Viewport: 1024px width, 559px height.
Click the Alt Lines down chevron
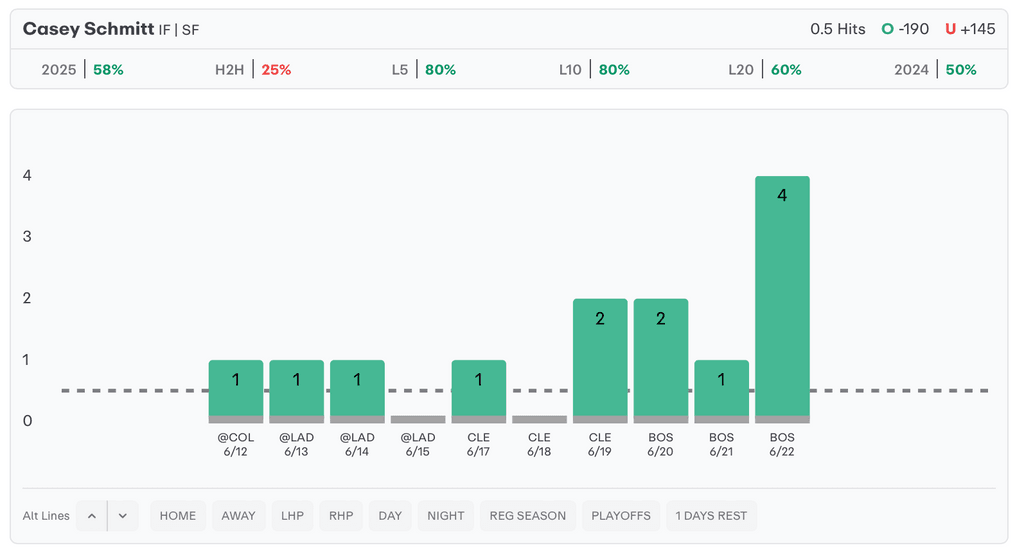tap(123, 516)
